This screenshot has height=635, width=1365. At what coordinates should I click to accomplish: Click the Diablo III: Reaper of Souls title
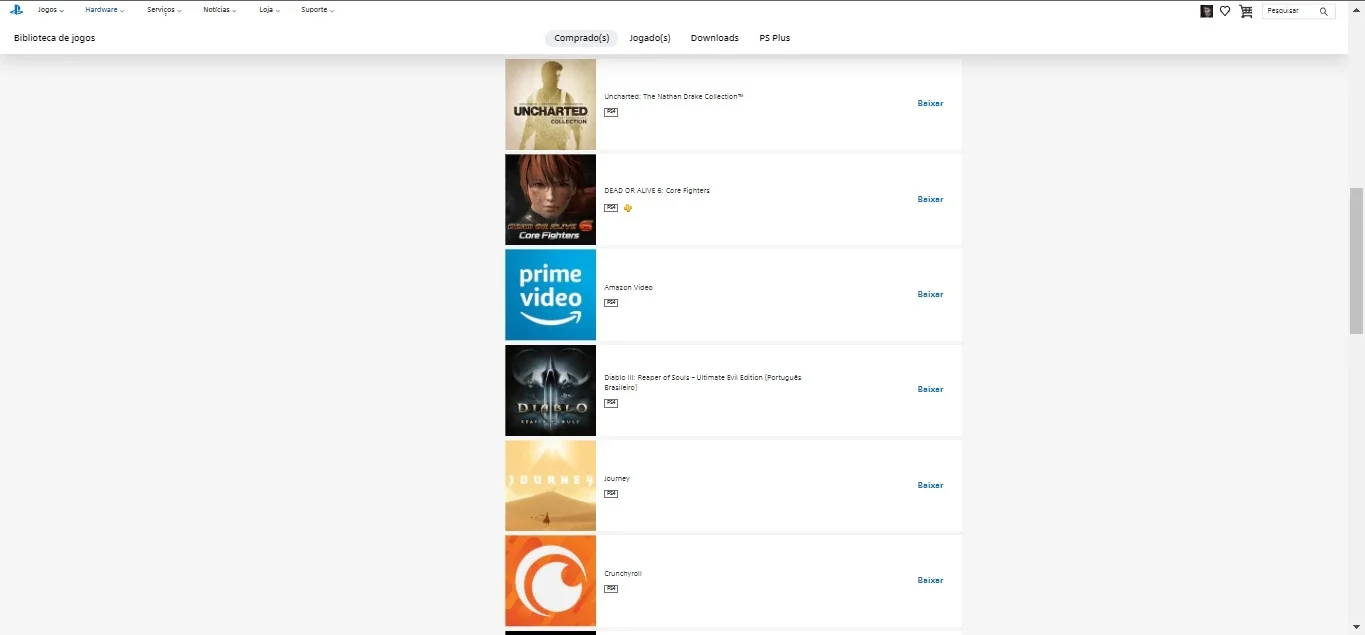click(703, 382)
